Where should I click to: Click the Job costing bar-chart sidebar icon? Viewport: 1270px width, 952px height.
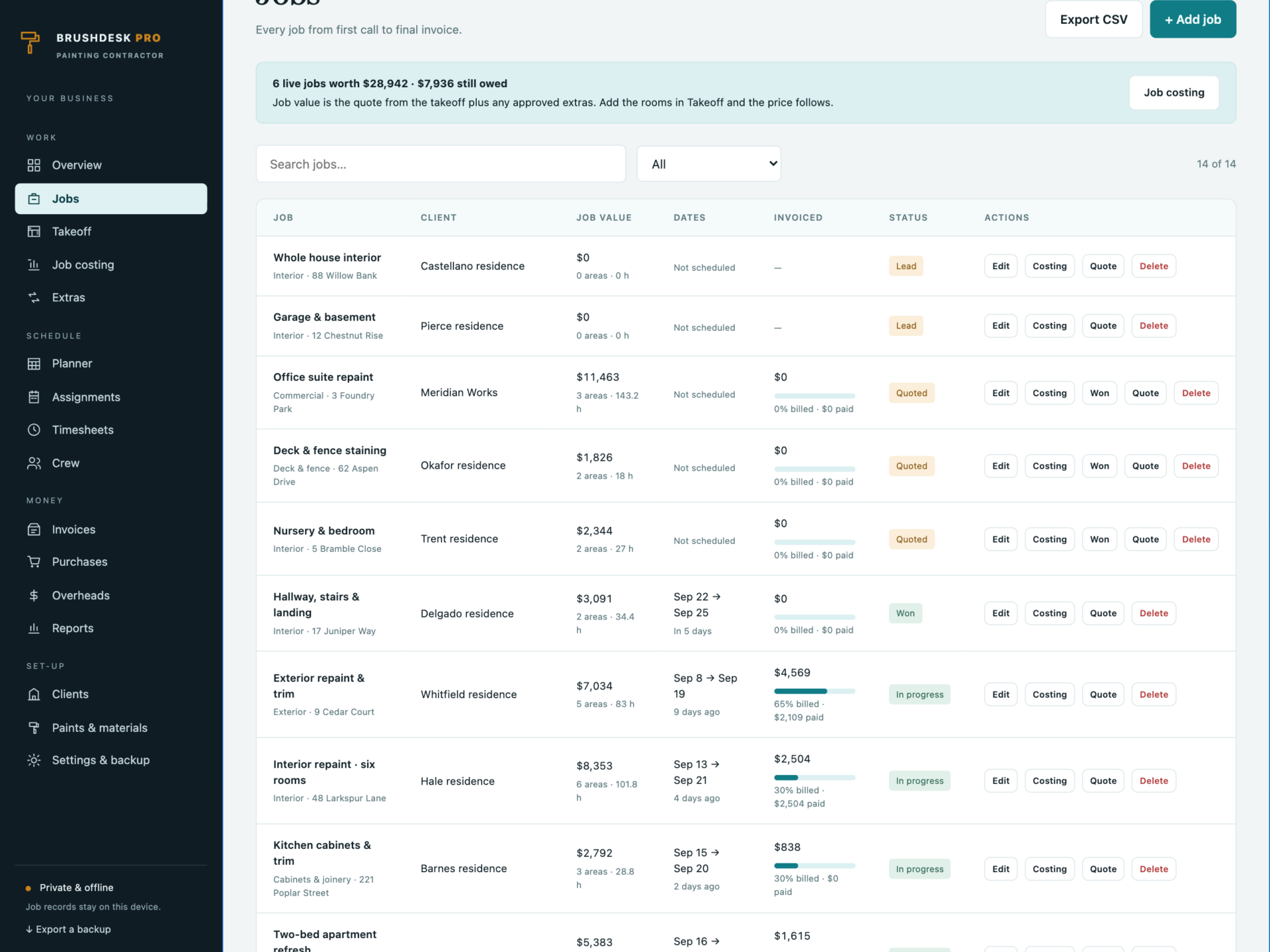coord(34,264)
